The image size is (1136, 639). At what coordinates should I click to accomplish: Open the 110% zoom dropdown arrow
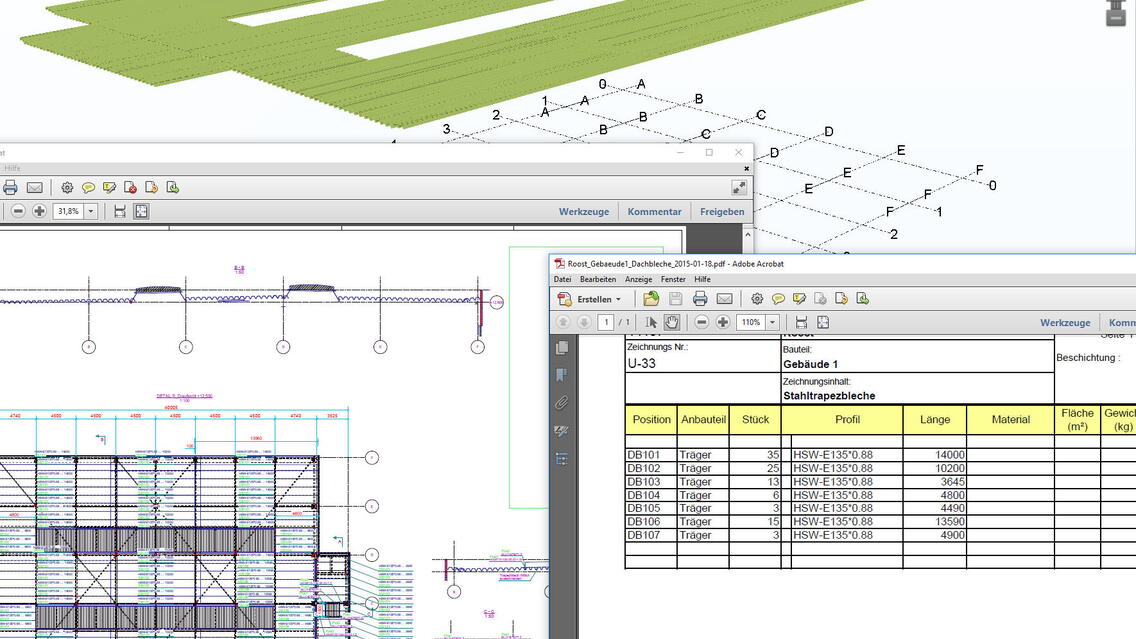[x=772, y=322]
